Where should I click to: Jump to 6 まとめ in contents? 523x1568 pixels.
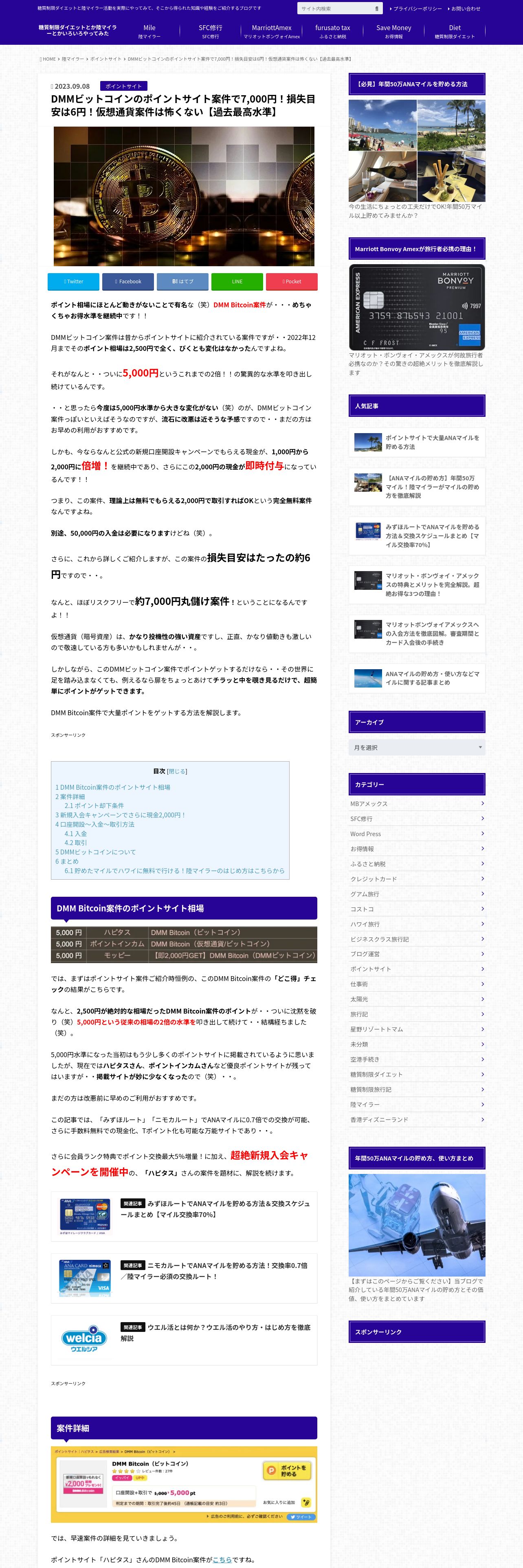[x=67, y=861]
